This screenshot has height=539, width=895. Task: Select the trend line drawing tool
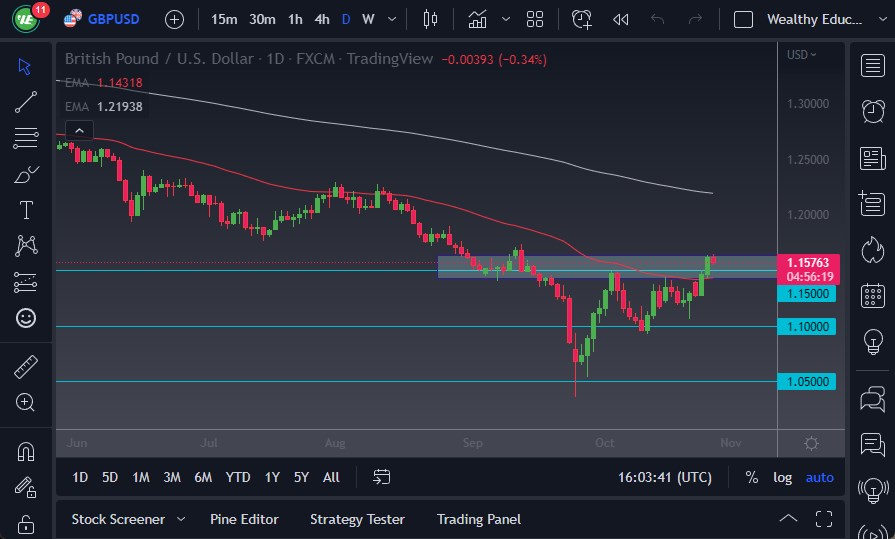[26, 101]
